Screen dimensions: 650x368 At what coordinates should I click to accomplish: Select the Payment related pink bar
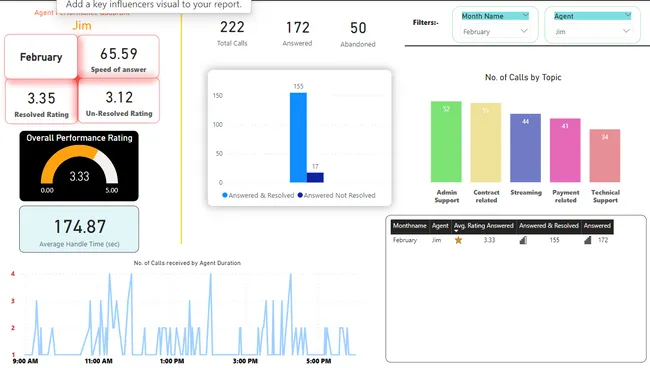tap(565, 150)
